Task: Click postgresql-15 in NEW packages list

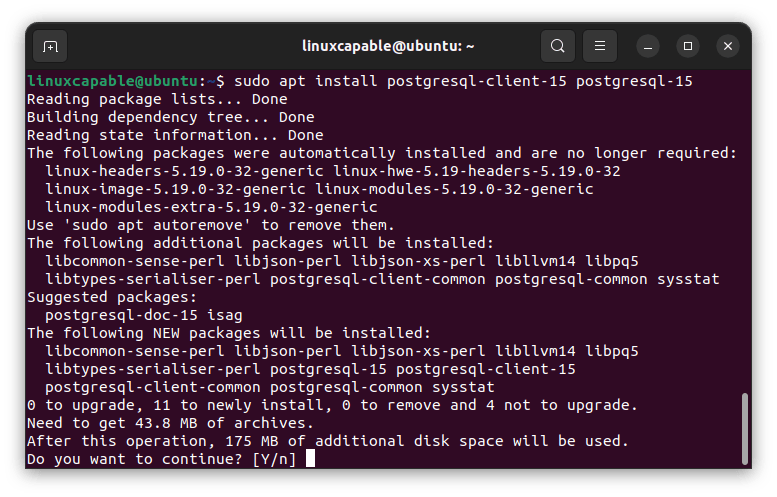Action: tap(328, 369)
